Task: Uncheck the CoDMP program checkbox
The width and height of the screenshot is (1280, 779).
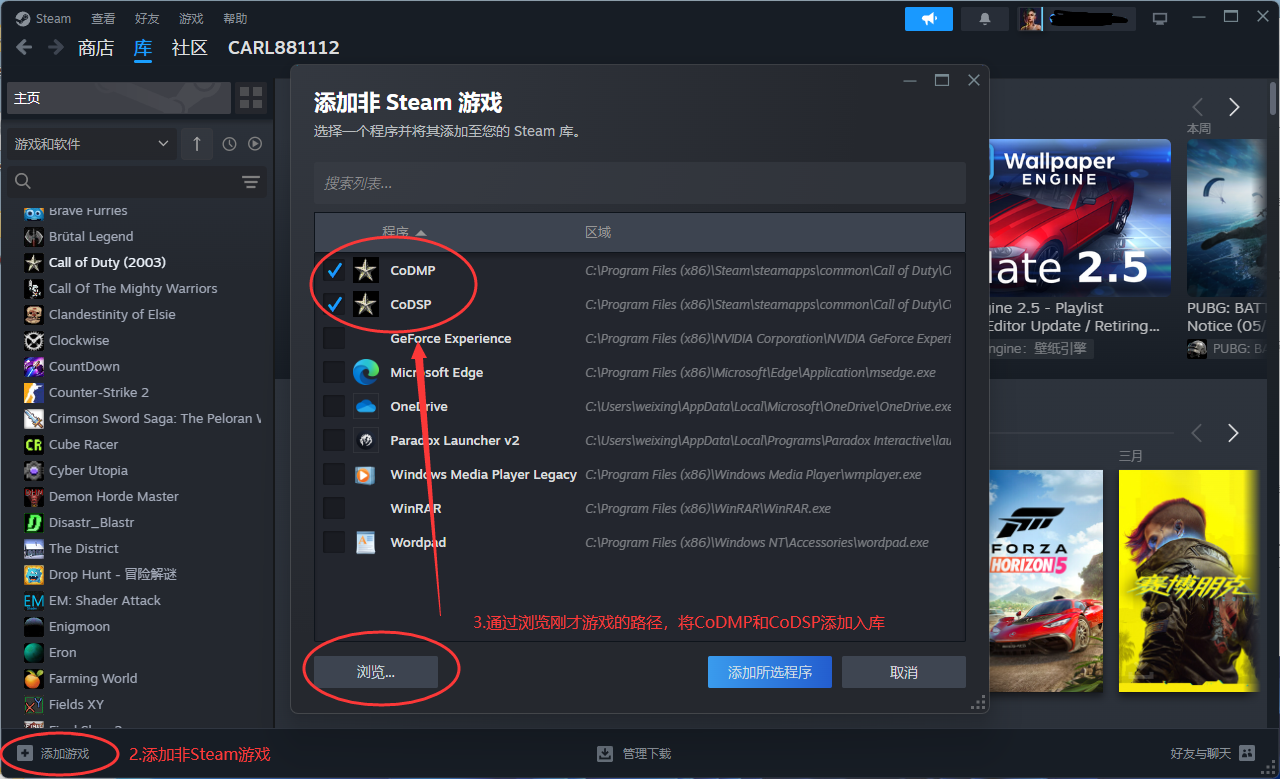Action: [x=334, y=270]
